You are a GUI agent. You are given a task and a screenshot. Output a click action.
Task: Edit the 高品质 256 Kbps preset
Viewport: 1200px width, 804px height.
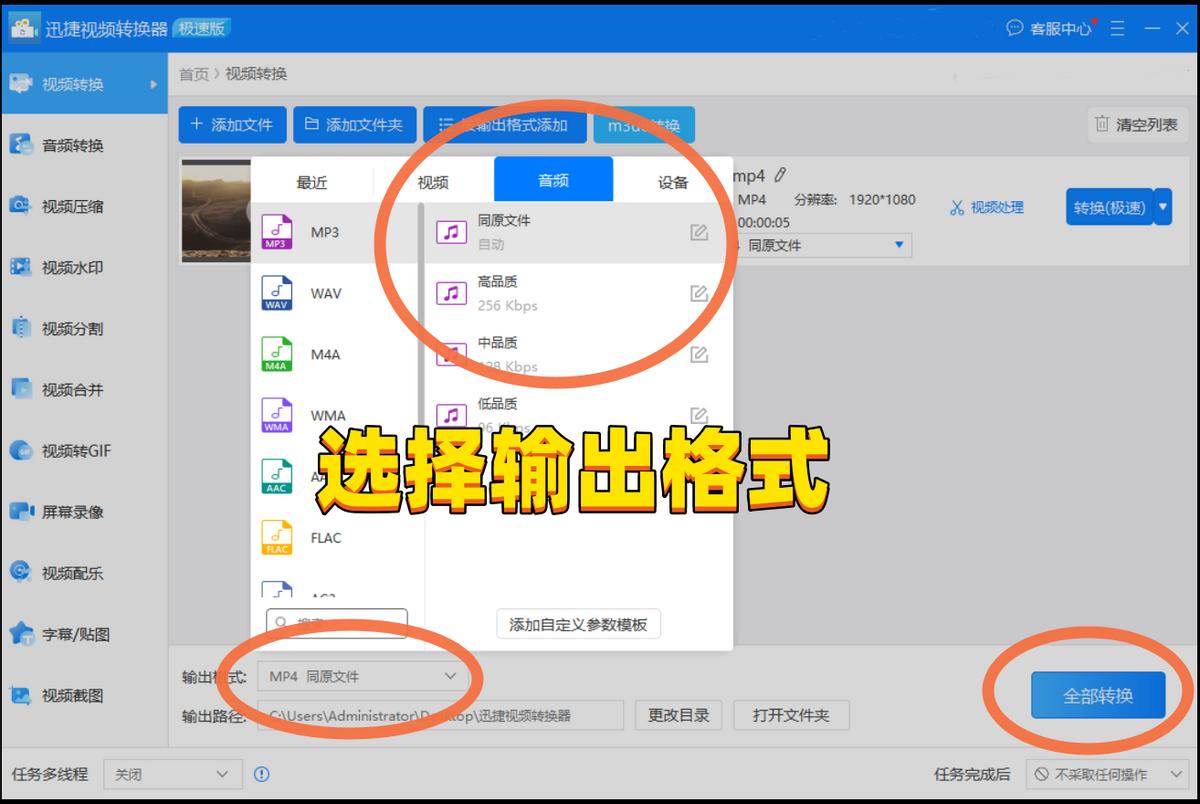coord(700,290)
